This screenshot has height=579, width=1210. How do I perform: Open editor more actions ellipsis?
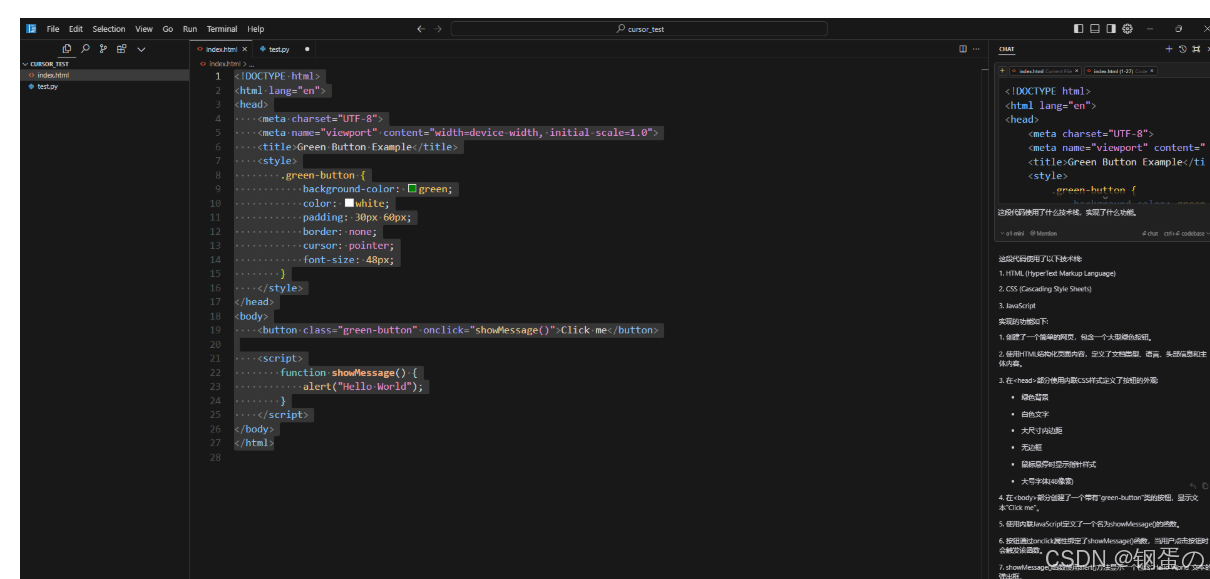[x=976, y=48]
